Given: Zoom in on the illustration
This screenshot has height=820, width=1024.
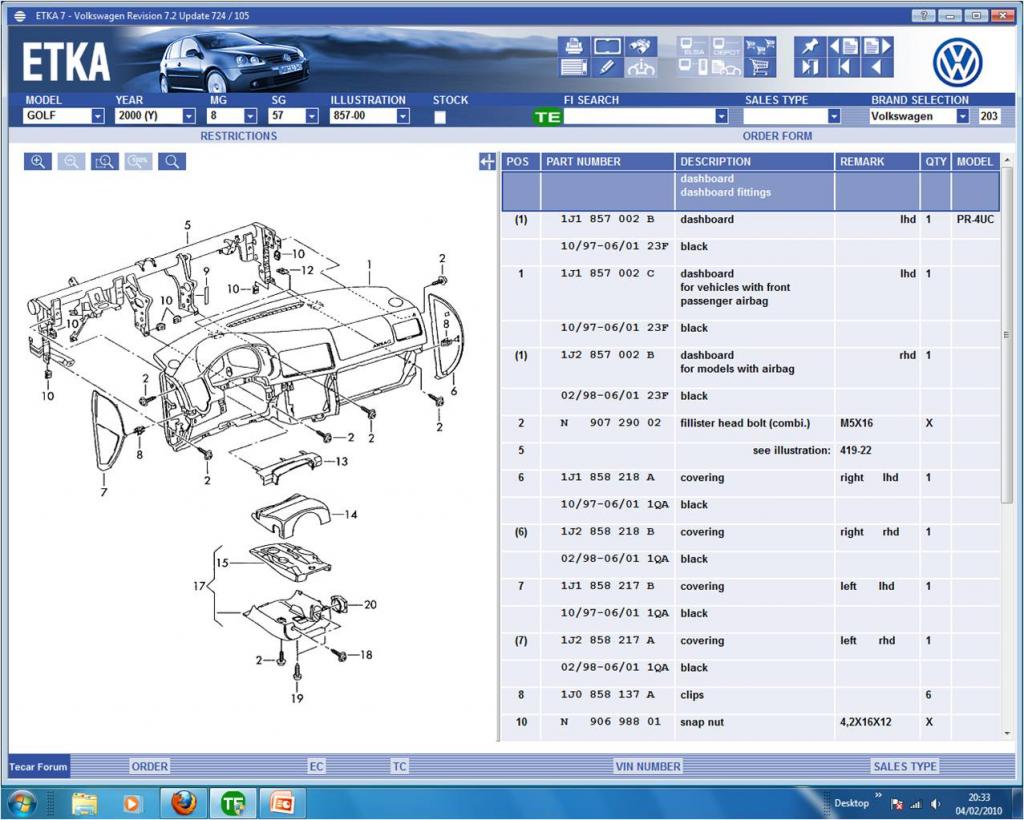Looking at the screenshot, I should pyautogui.click(x=38, y=161).
